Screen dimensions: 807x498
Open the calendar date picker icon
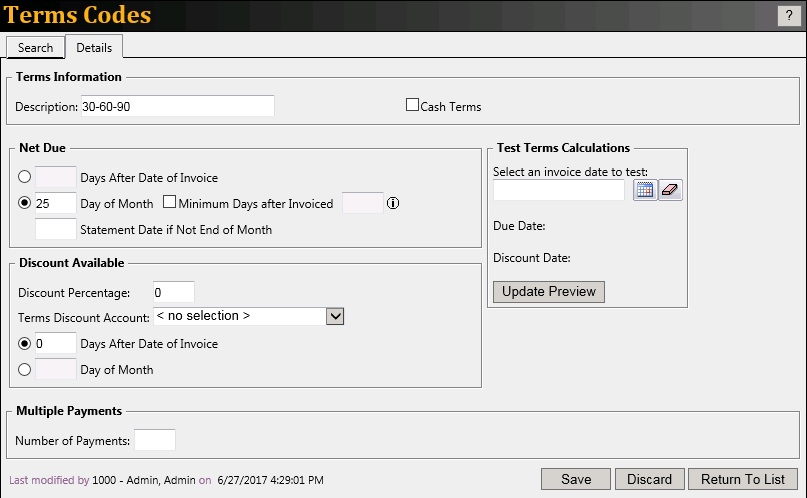tap(645, 190)
